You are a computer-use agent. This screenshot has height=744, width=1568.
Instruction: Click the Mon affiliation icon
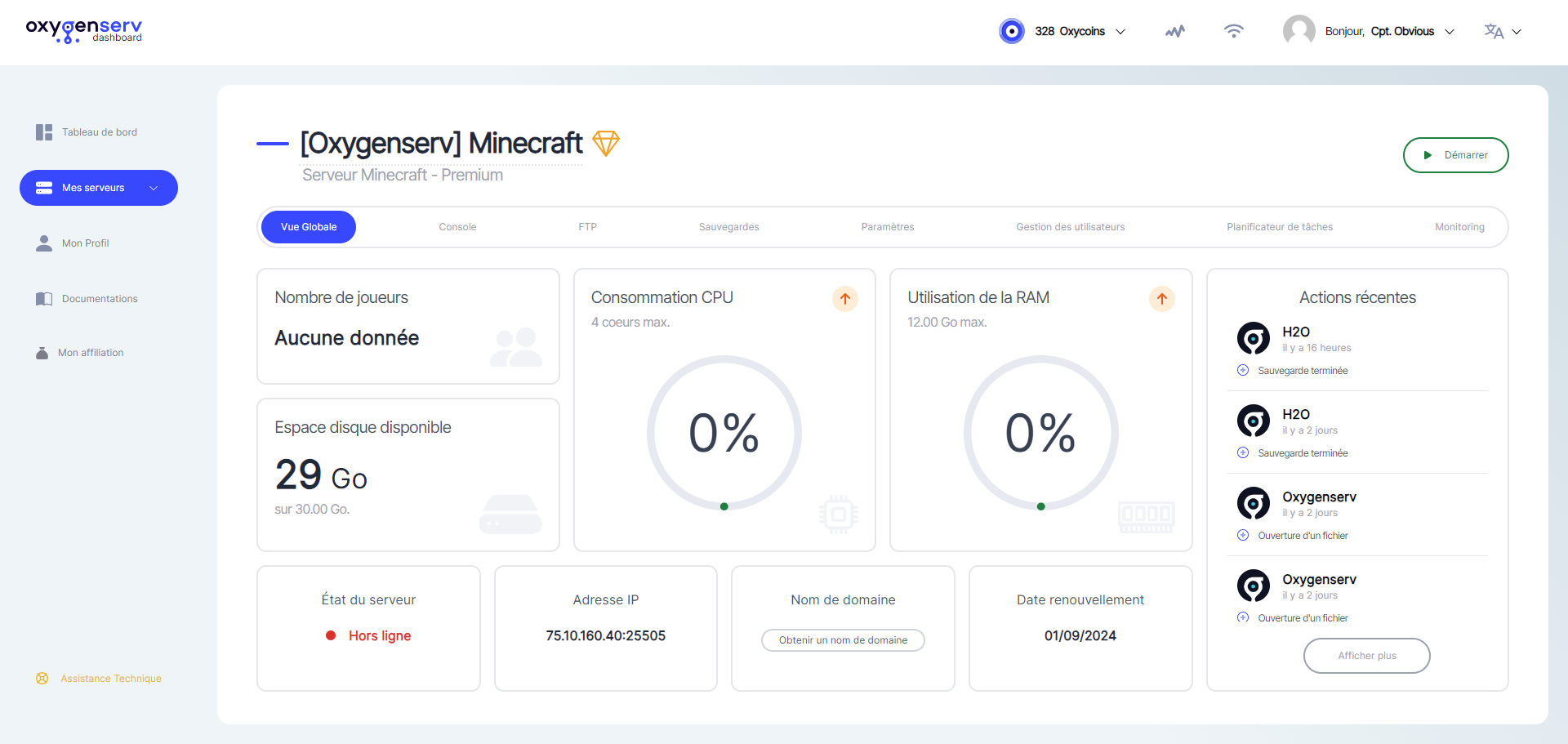click(x=42, y=353)
